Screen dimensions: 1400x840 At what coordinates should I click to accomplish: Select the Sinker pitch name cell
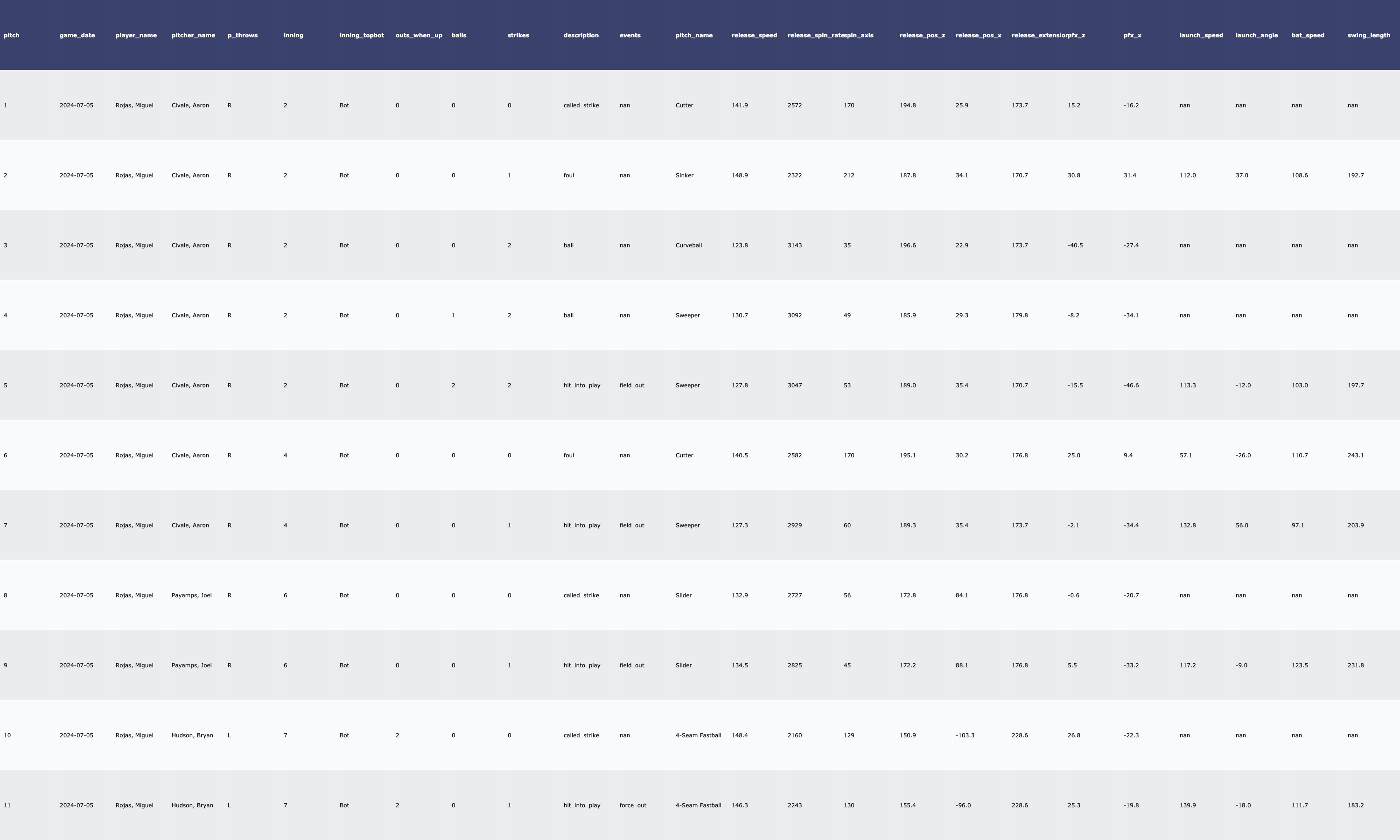point(684,175)
